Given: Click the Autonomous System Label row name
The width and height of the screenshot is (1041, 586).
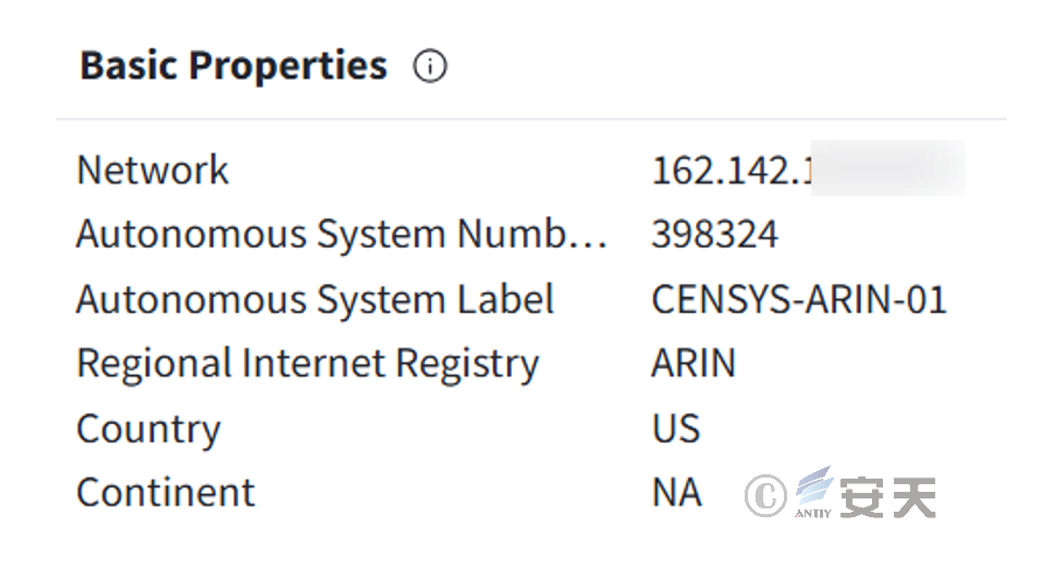Looking at the screenshot, I should (315, 300).
